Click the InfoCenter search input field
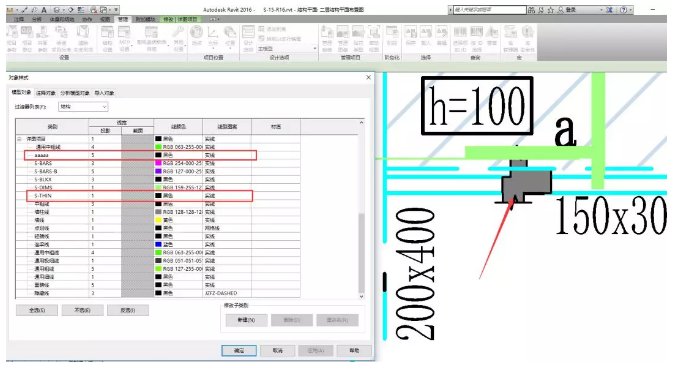Screen dimensions: 679x373 coord(489,10)
